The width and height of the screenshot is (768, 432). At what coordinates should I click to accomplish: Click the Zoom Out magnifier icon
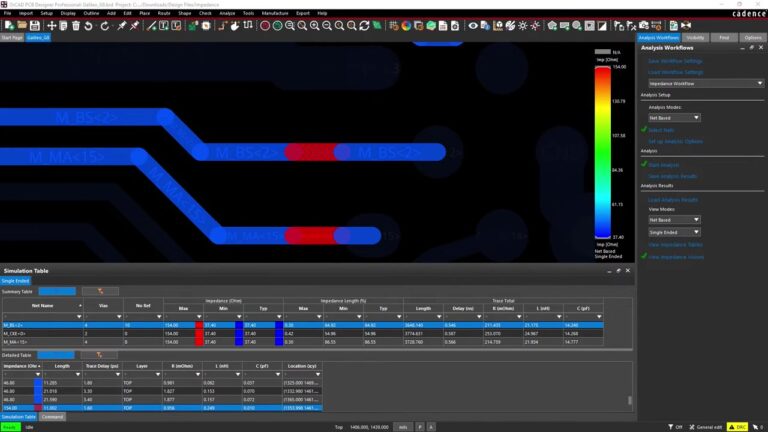[x=327, y=25]
